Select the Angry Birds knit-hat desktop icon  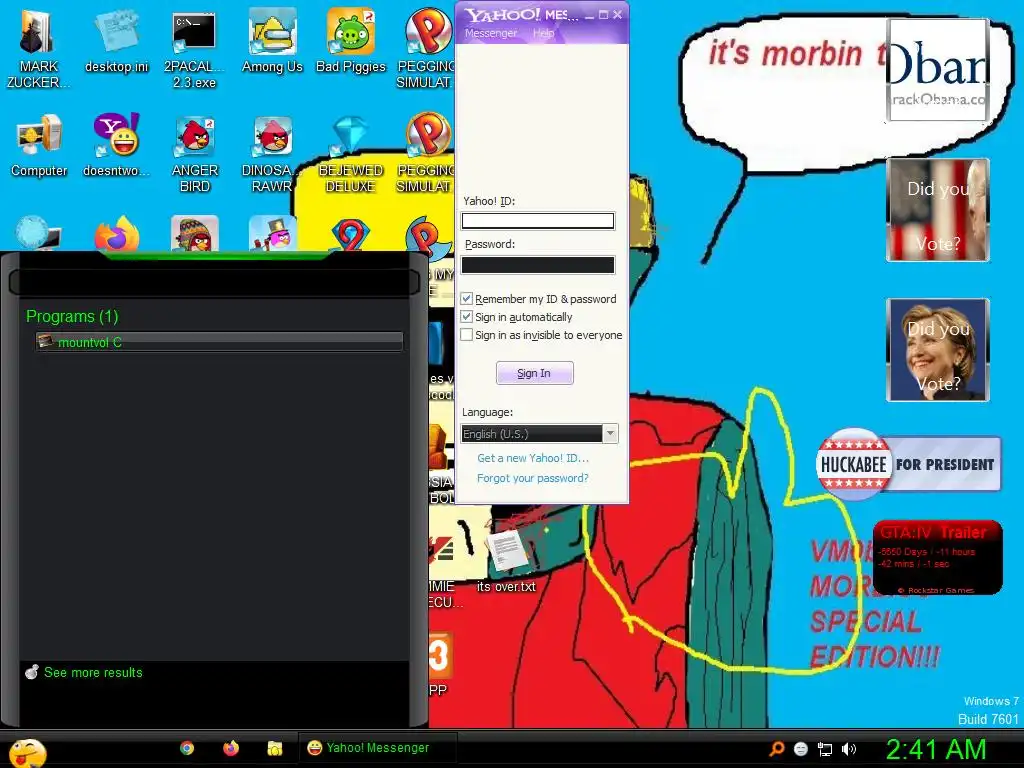(x=195, y=234)
